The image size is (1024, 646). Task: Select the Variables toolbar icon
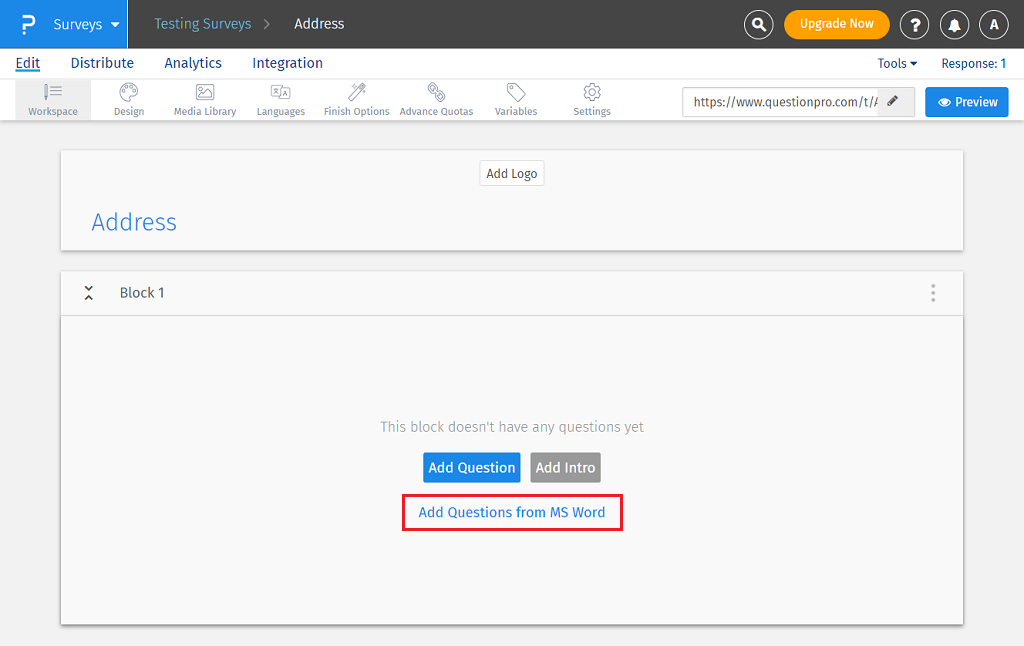pos(515,99)
